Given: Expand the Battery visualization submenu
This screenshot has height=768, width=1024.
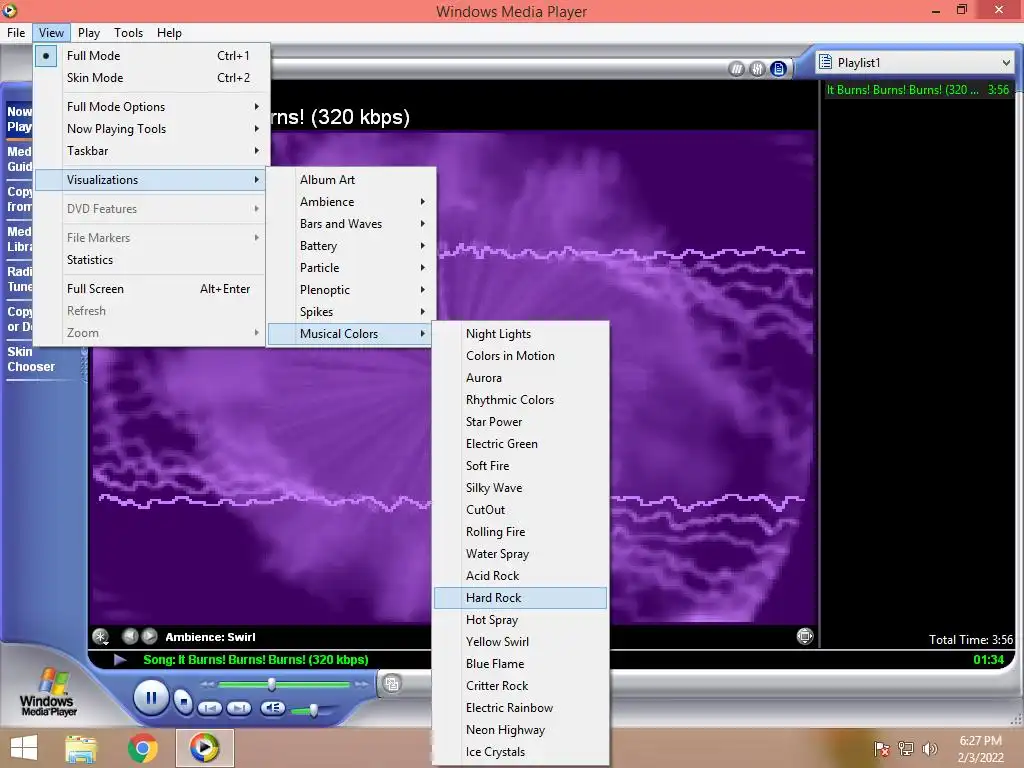Looking at the screenshot, I should pyautogui.click(x=351, y=246).
